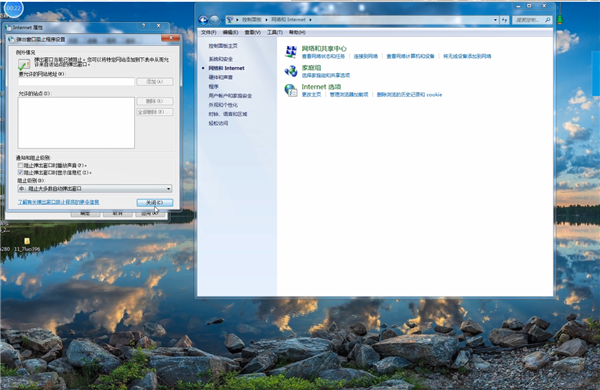
Task: Focus the website address input field
Action: [76, 82]
